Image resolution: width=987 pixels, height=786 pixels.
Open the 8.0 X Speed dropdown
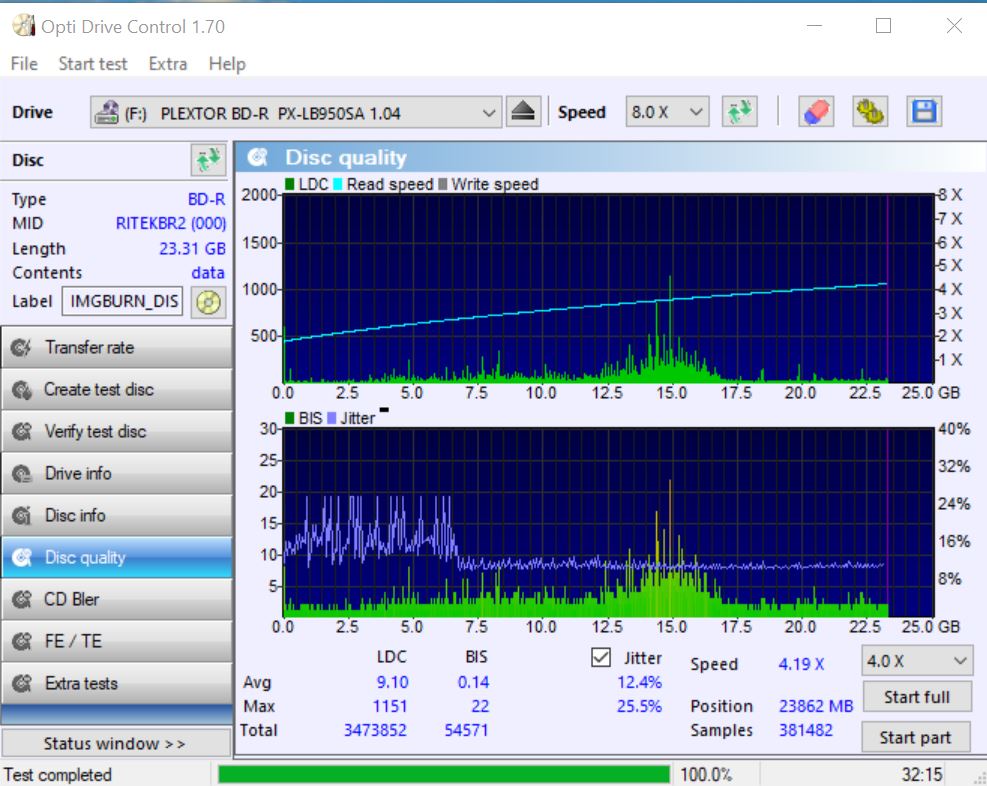click(x=667, y=112)
